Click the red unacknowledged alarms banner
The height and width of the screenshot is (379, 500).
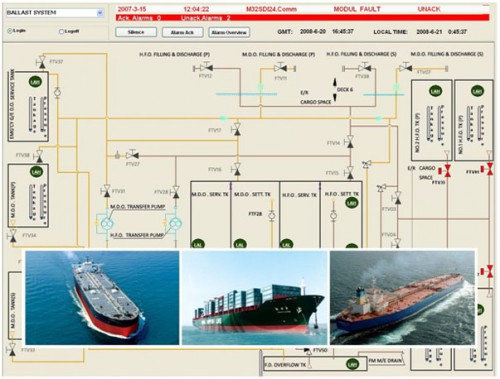pos(303,18)
